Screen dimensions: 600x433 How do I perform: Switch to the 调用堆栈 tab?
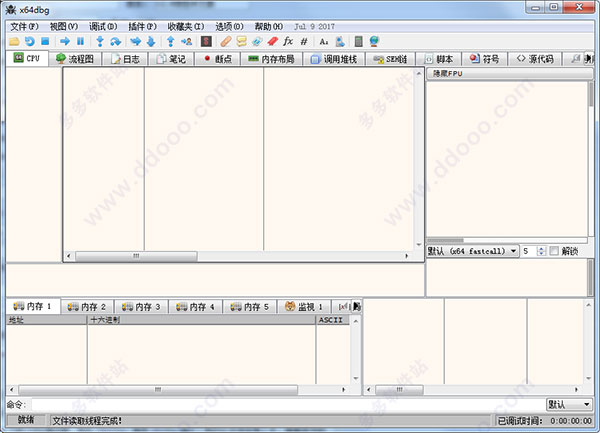[x=334, y=59]
